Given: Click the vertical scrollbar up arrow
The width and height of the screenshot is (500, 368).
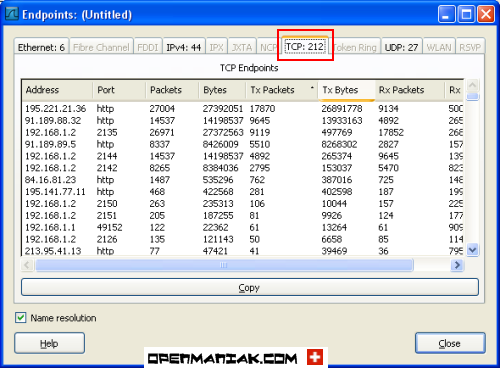Looking at the screenshot, I should pos(473,86).
